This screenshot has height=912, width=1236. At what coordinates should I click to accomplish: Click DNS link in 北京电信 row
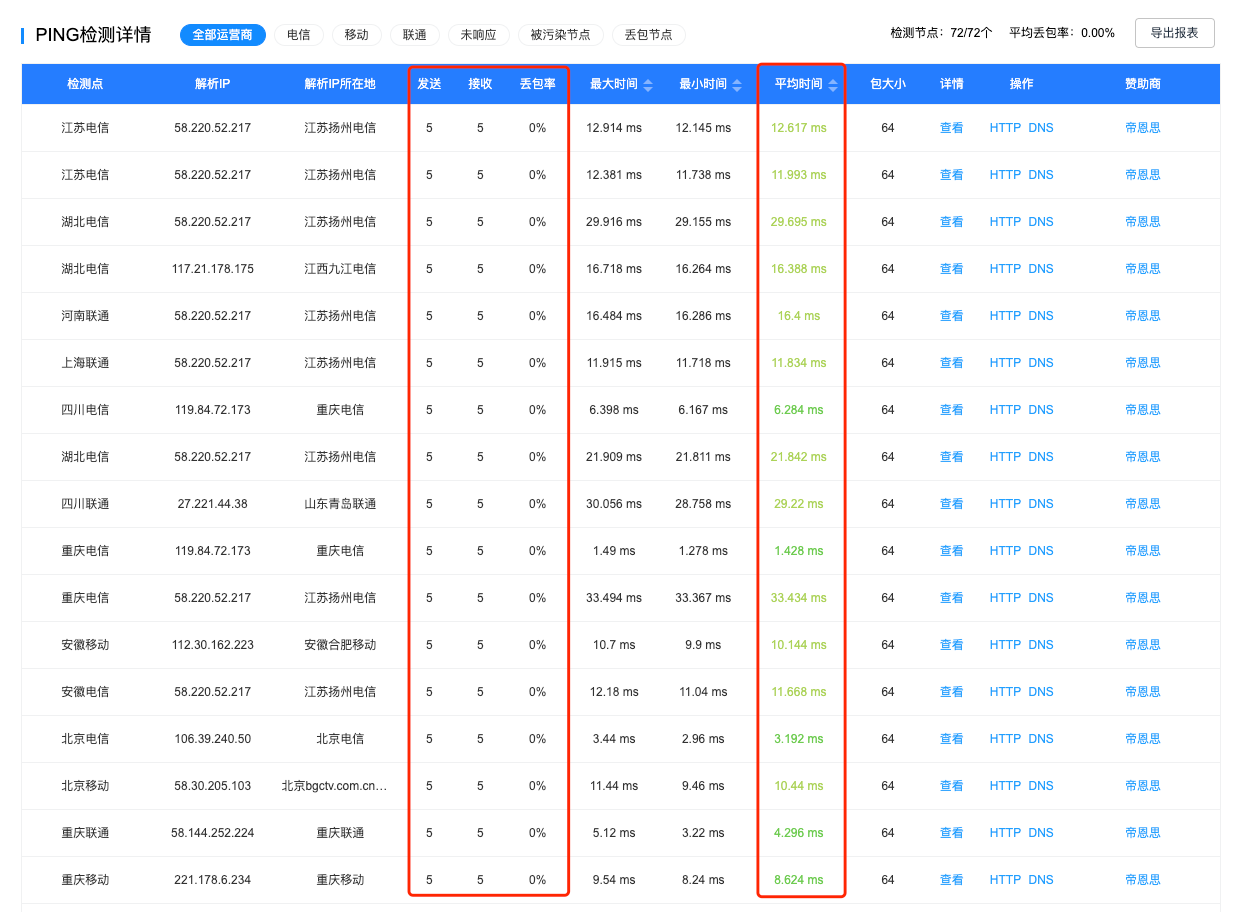[1041, 739]
